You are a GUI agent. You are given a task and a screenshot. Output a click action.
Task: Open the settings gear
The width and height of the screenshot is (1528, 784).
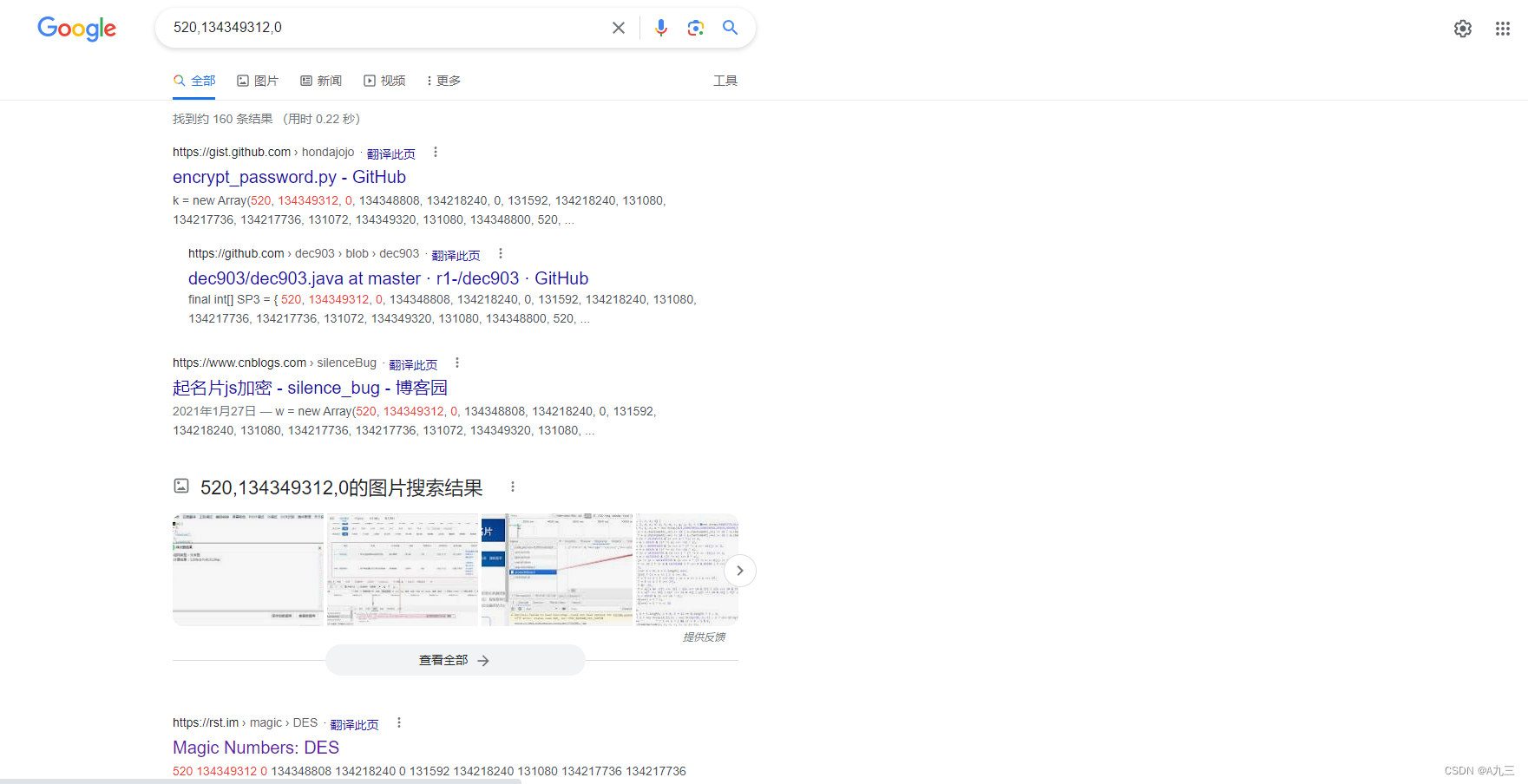tap(1463, 28)
